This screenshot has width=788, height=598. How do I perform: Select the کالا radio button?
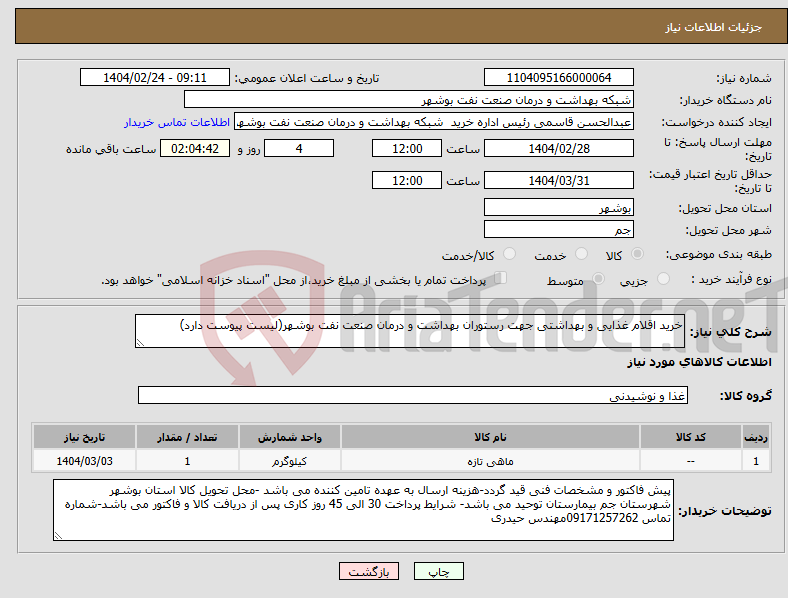637,254
